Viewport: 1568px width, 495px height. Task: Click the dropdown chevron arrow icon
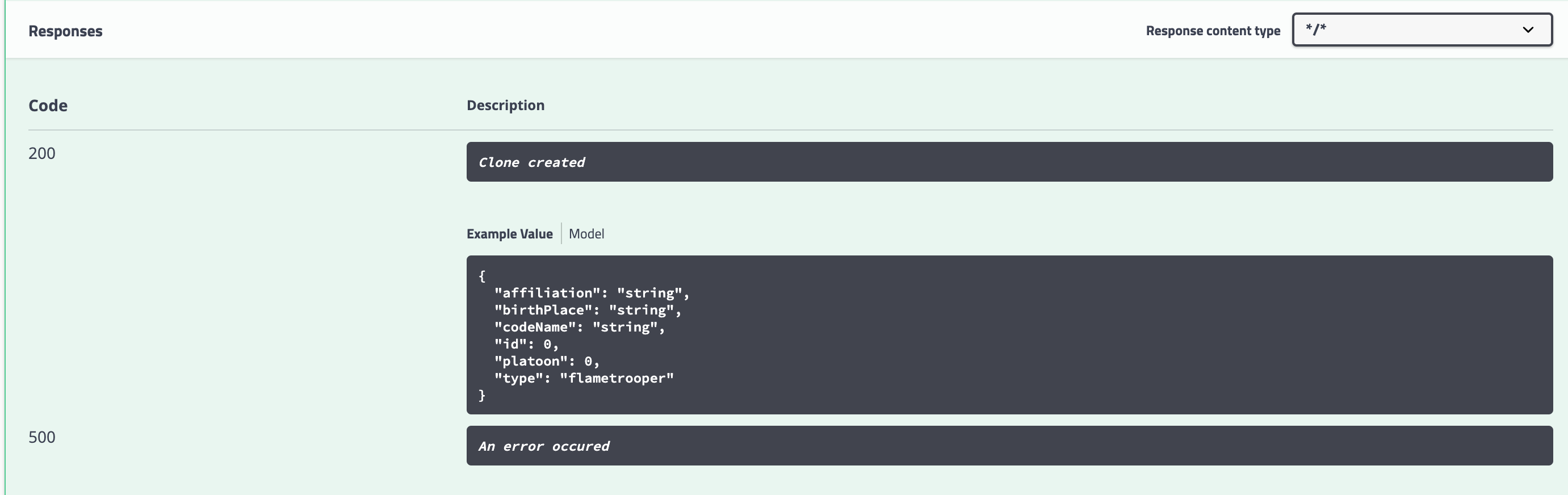click(x=1528, y=30)
